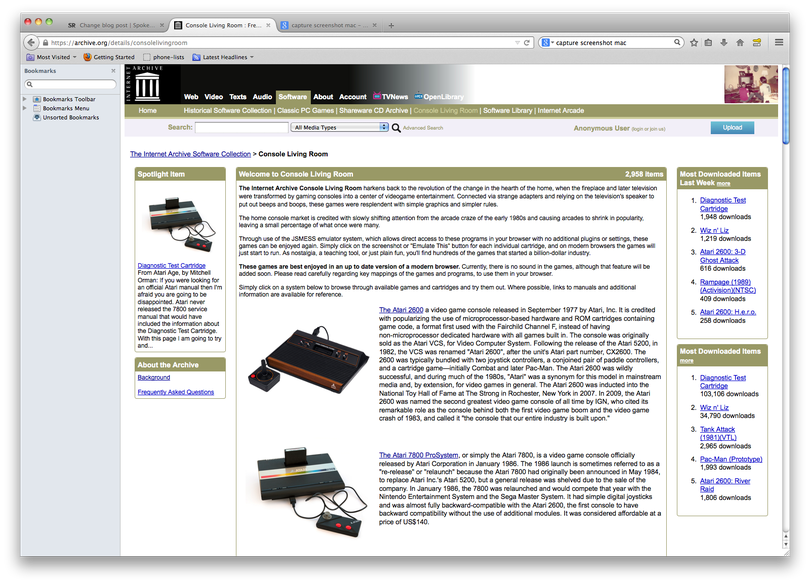Go to the Firefox home page icon

[x=740, y=43]
